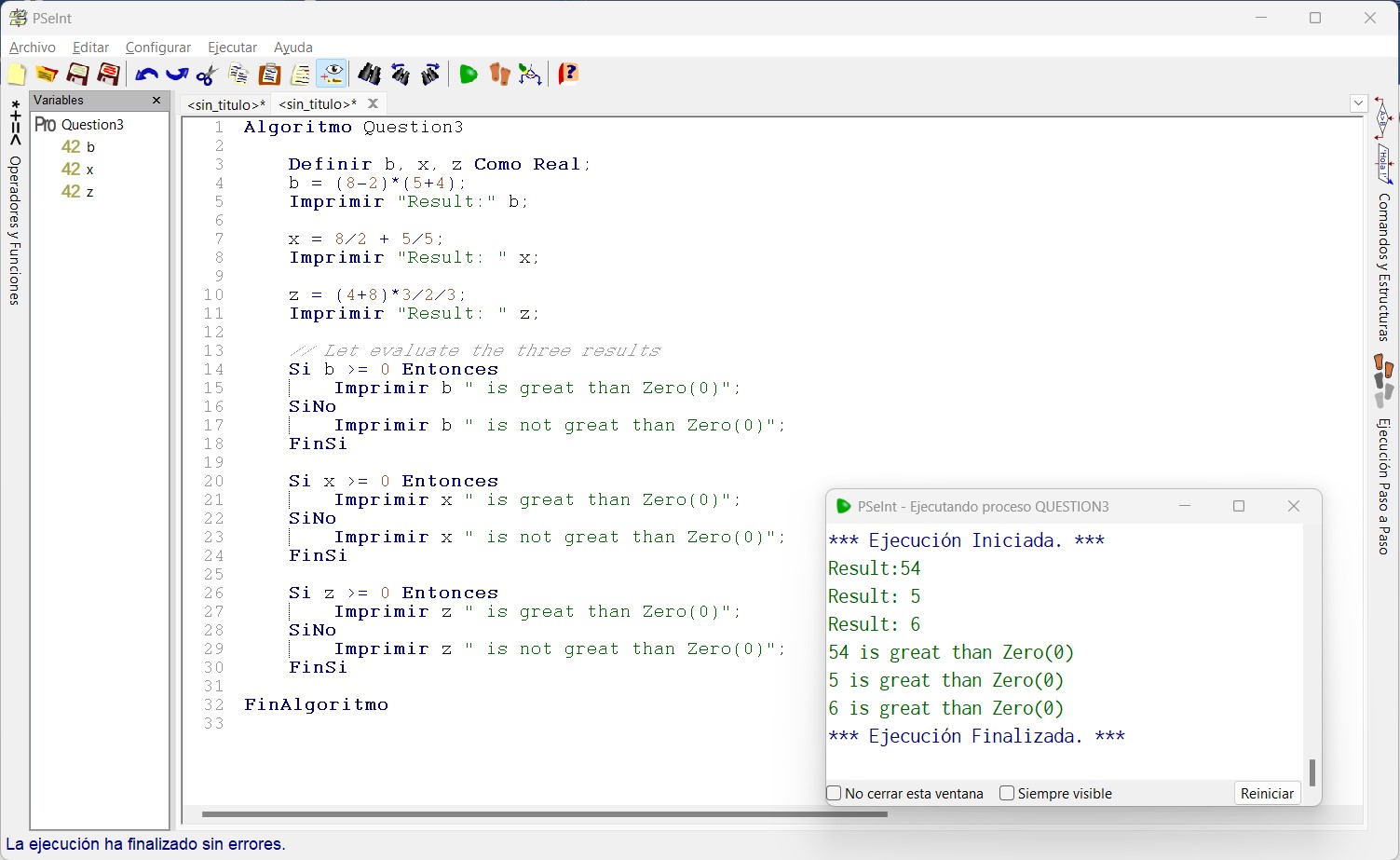Click the operators symbols icon on left sidebar
Screen dimensions: 1400x860
(x=15, y=123)
